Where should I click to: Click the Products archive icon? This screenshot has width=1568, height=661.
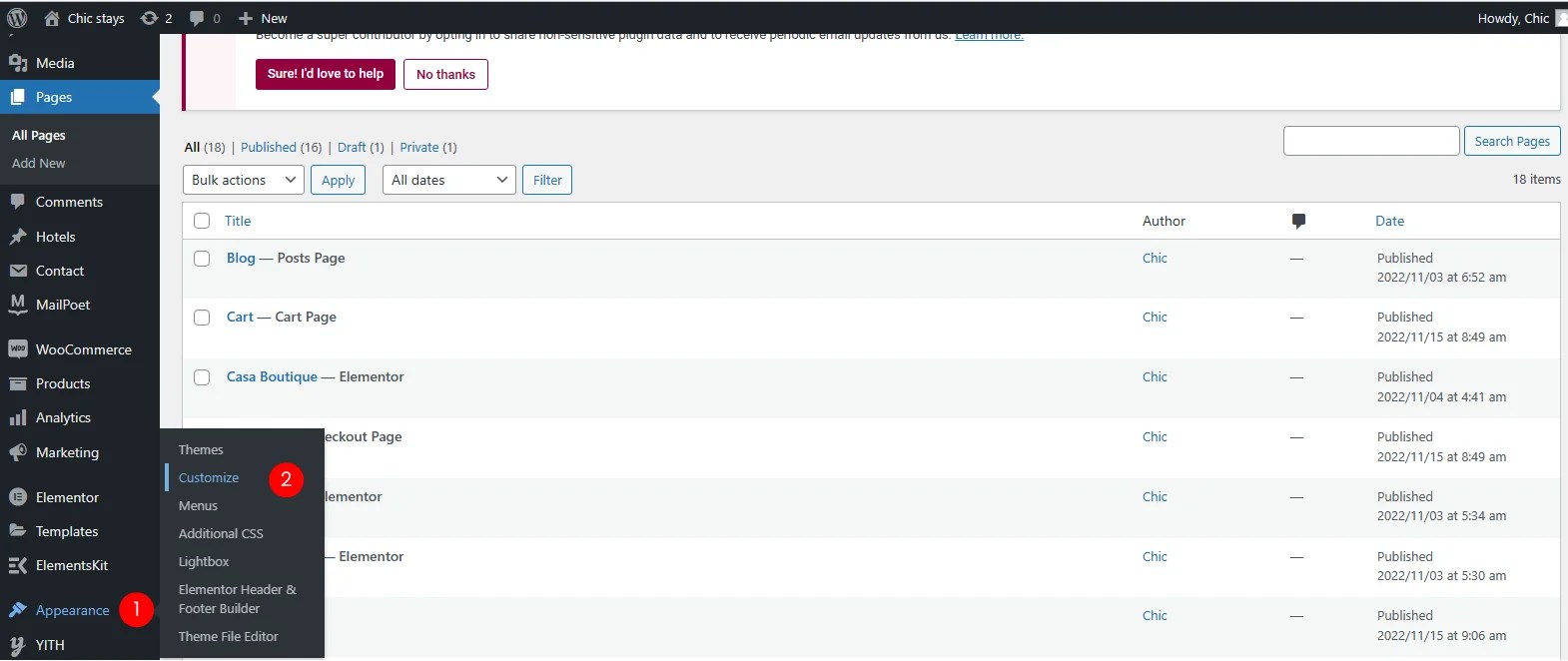coord(18,383)
